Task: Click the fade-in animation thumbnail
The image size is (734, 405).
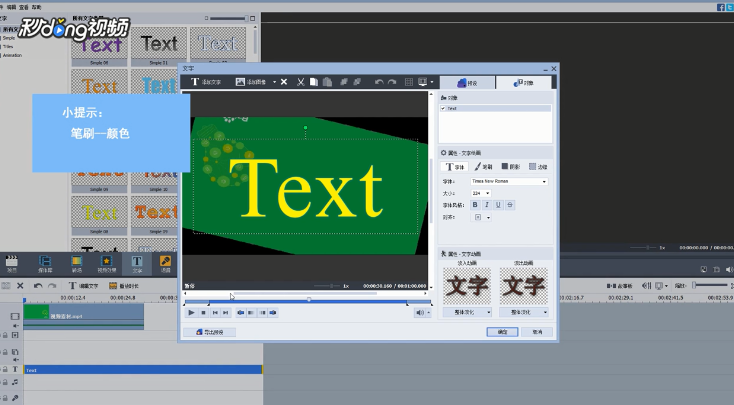Action: click(467, 286)
